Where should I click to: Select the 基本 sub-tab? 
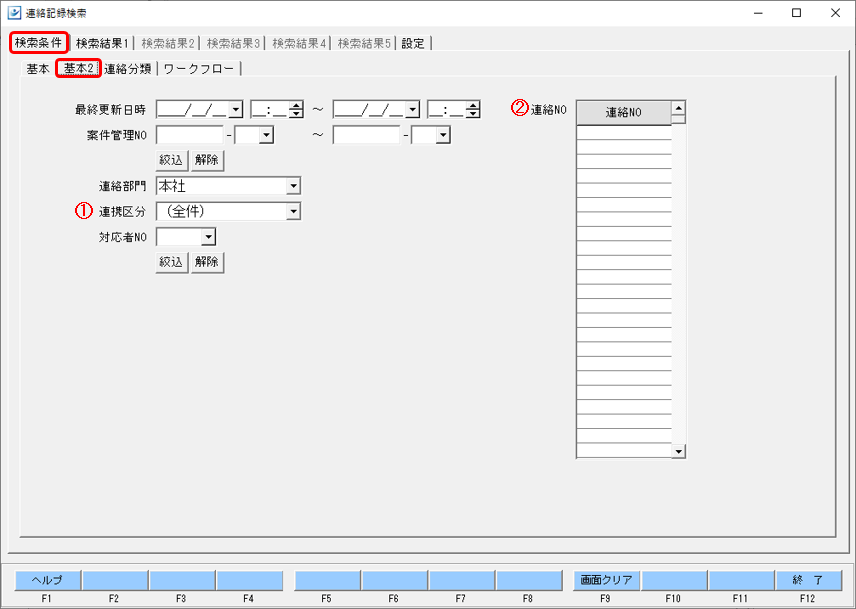(38, 69)
